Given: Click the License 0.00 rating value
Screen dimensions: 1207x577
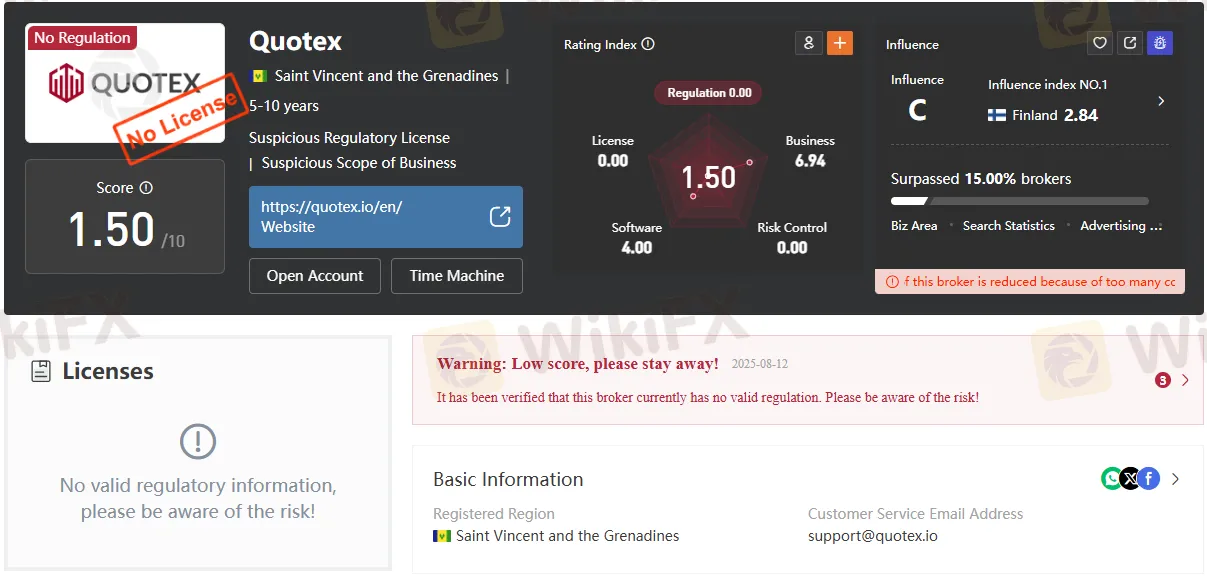Looking at the screenshot, I should click(613, 160).
